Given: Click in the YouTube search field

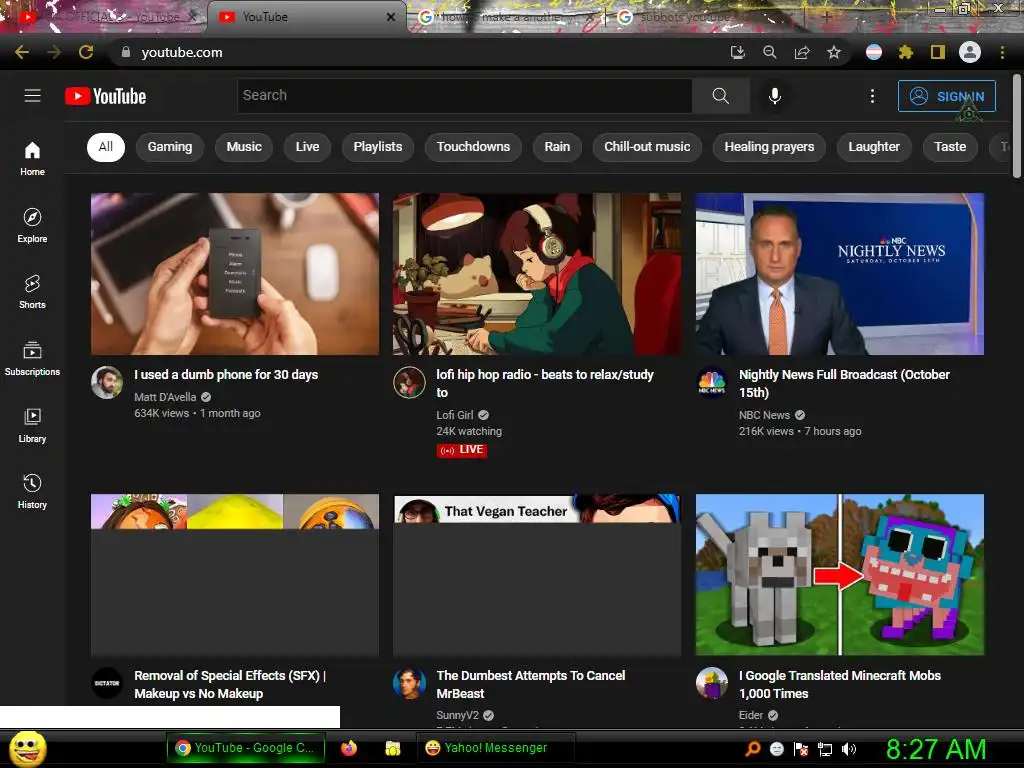Looking at the screenshot, I should [x=465, y=96].
